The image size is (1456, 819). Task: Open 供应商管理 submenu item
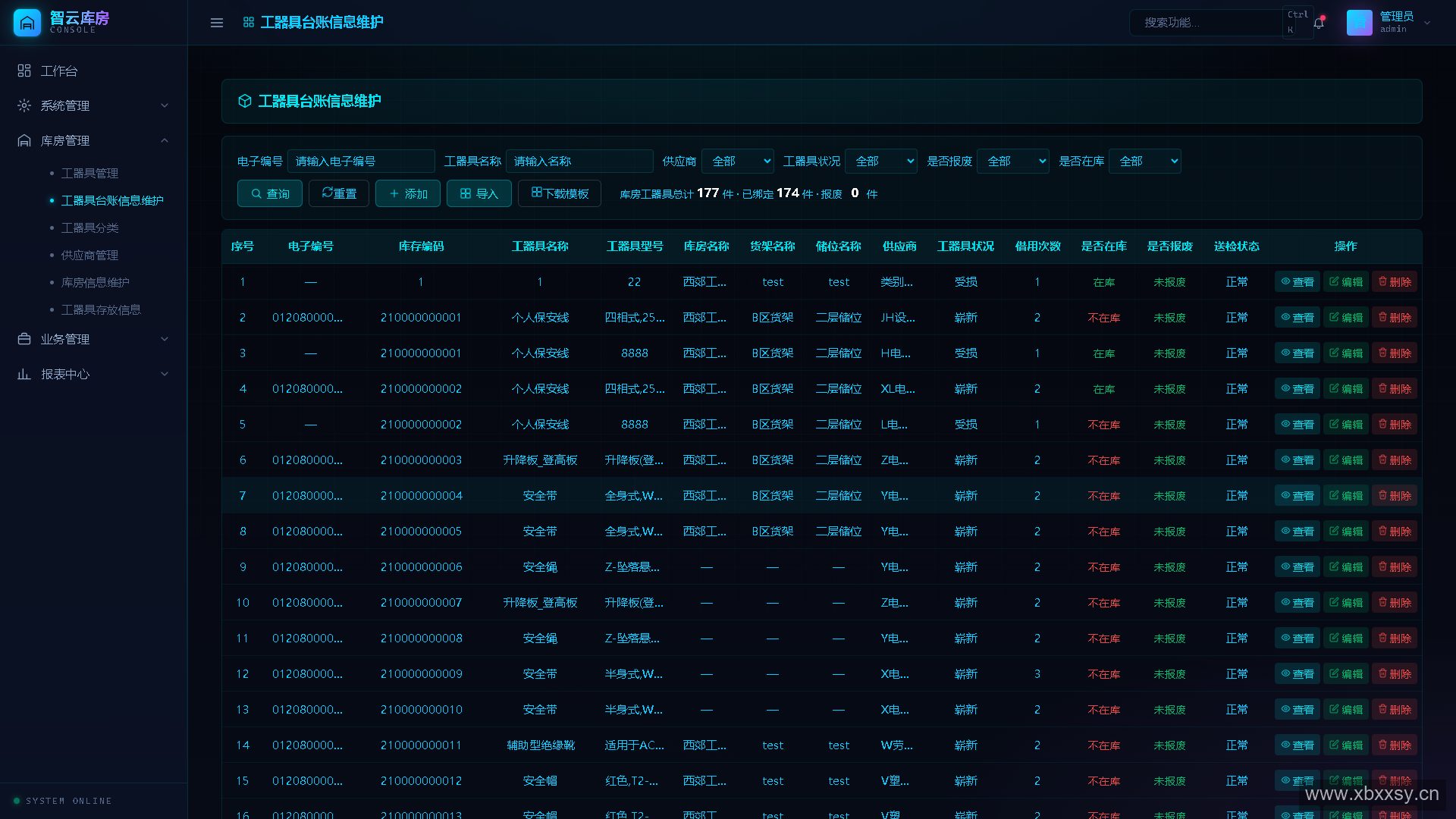click(89, 256)
